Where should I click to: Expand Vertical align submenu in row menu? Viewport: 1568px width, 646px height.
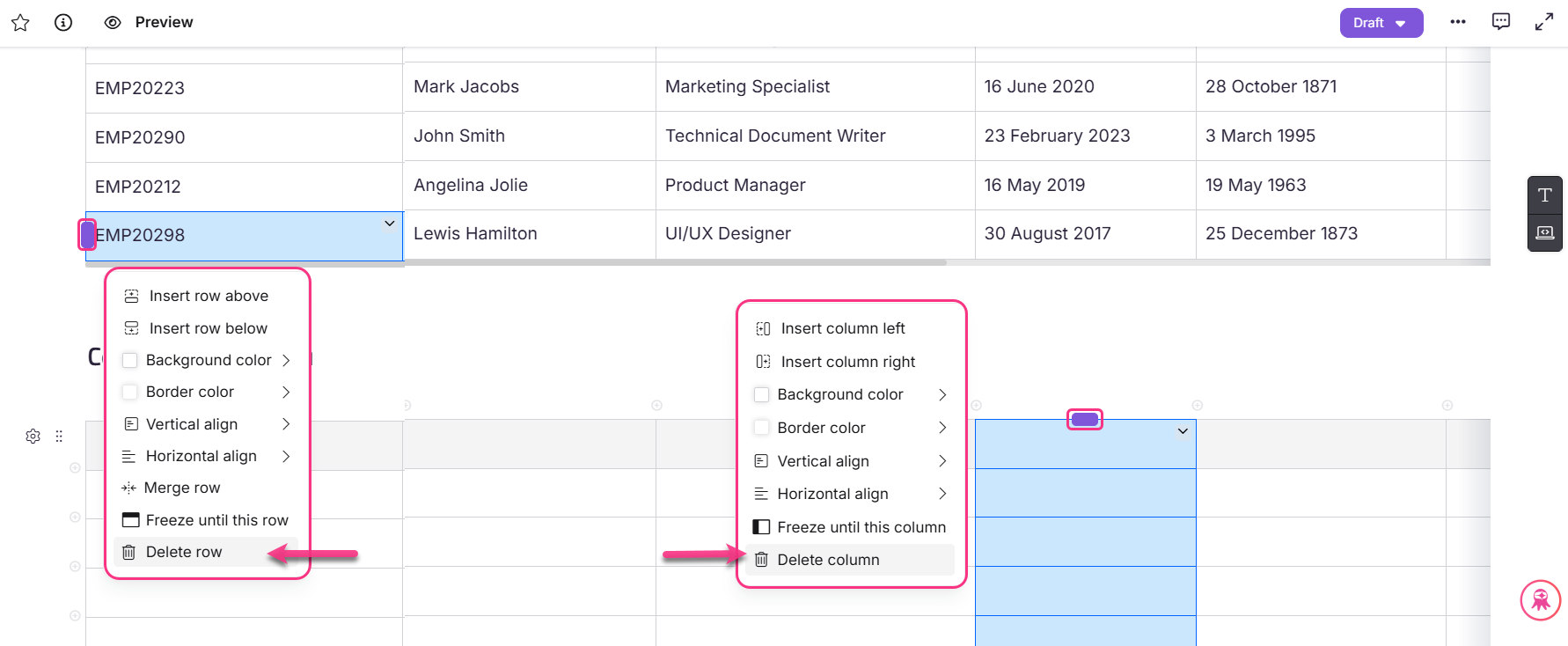tap(286, 424)
